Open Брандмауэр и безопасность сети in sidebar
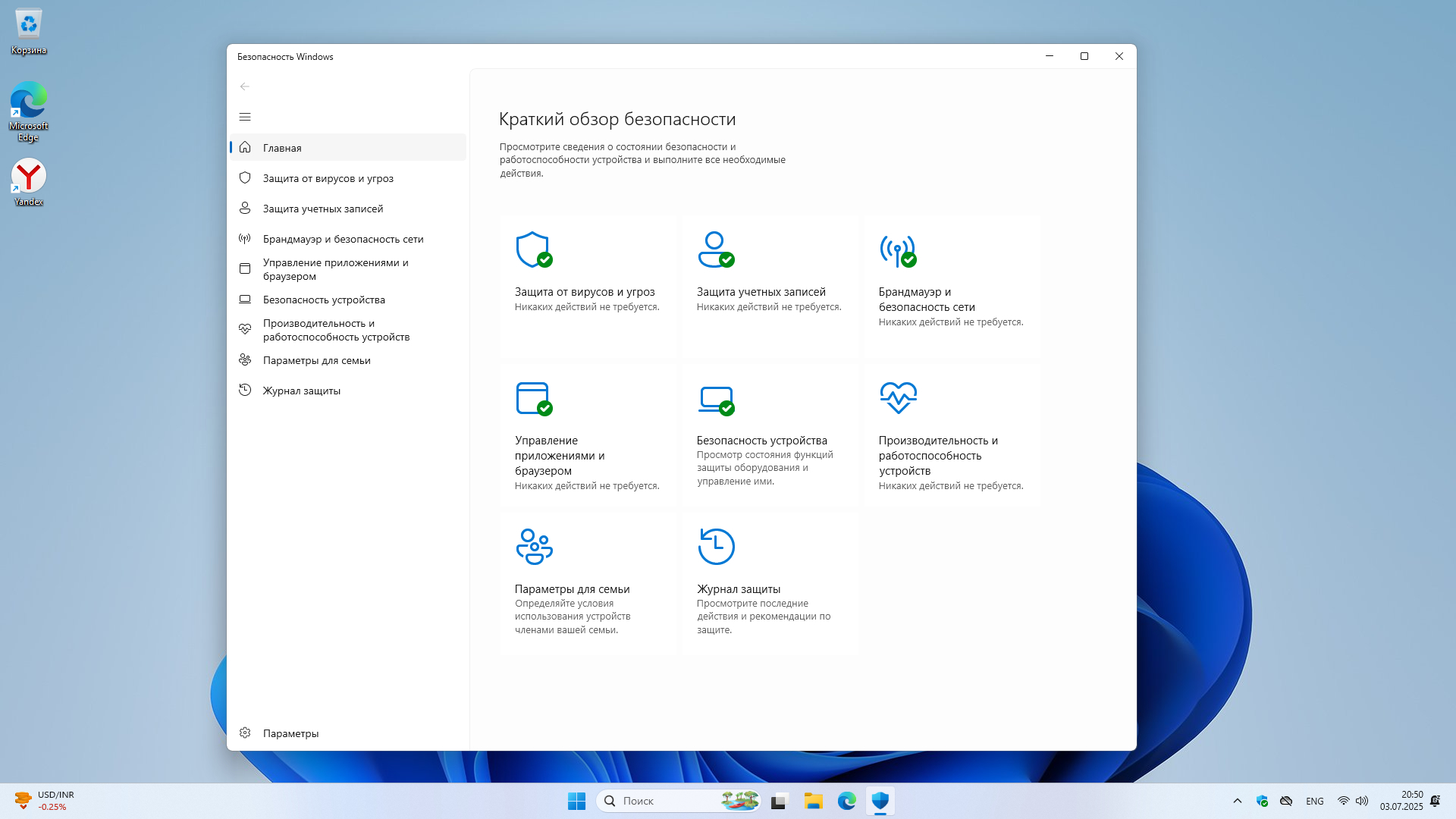The image size is (1456, 819). click(343, 239)
